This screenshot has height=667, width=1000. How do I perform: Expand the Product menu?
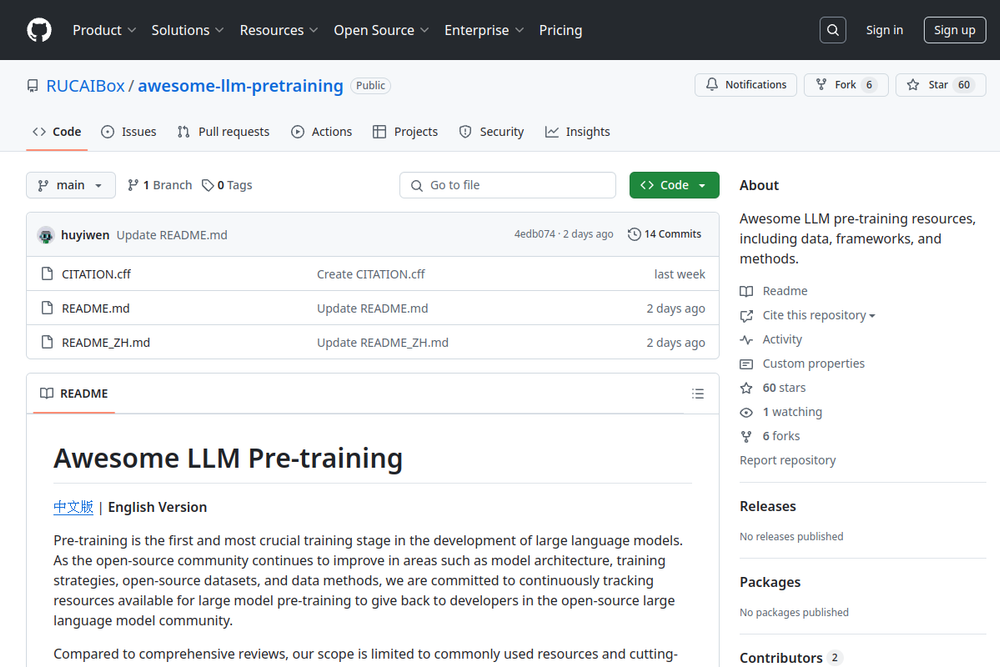[104, 30]
